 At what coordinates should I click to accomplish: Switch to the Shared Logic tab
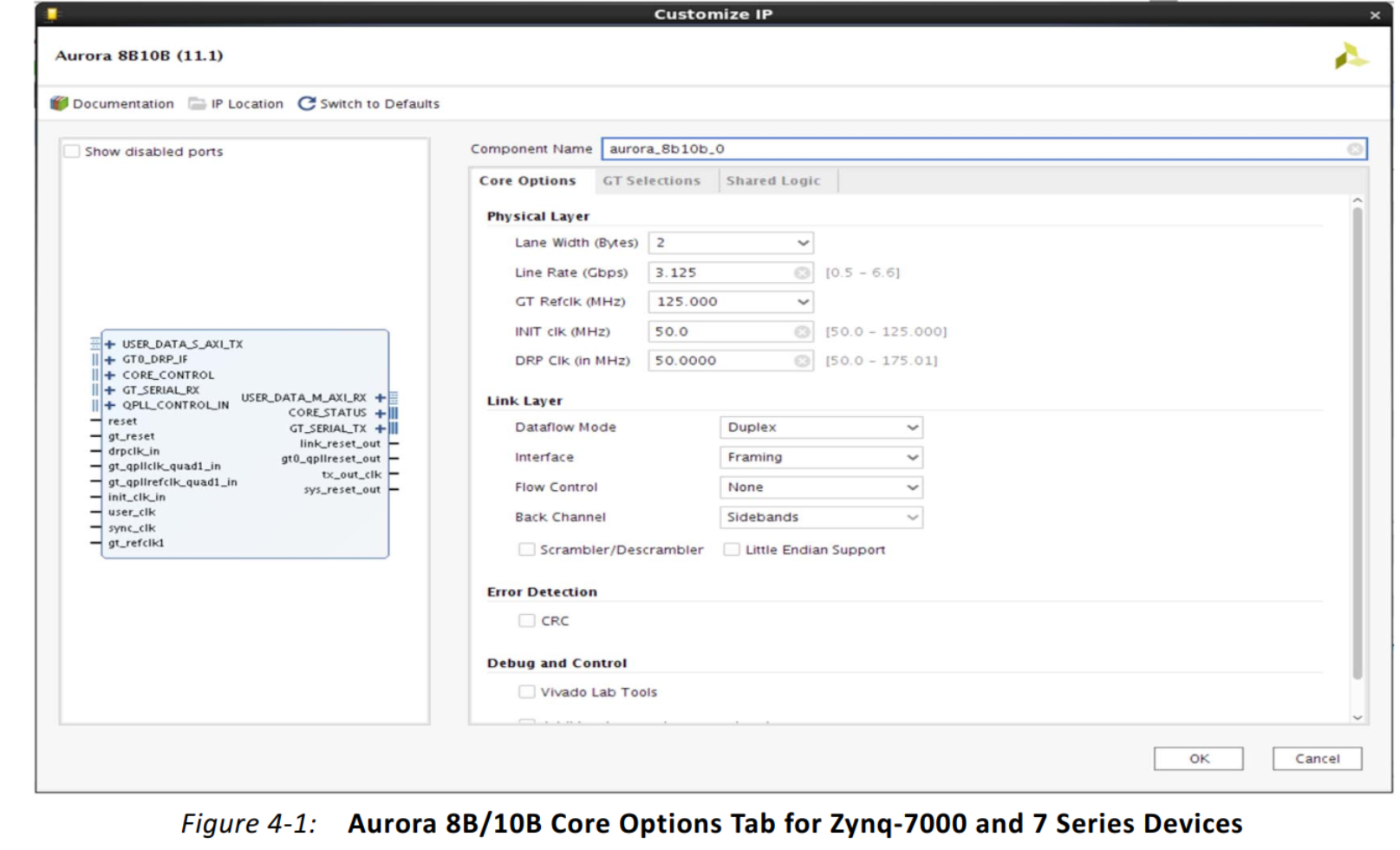774,180
